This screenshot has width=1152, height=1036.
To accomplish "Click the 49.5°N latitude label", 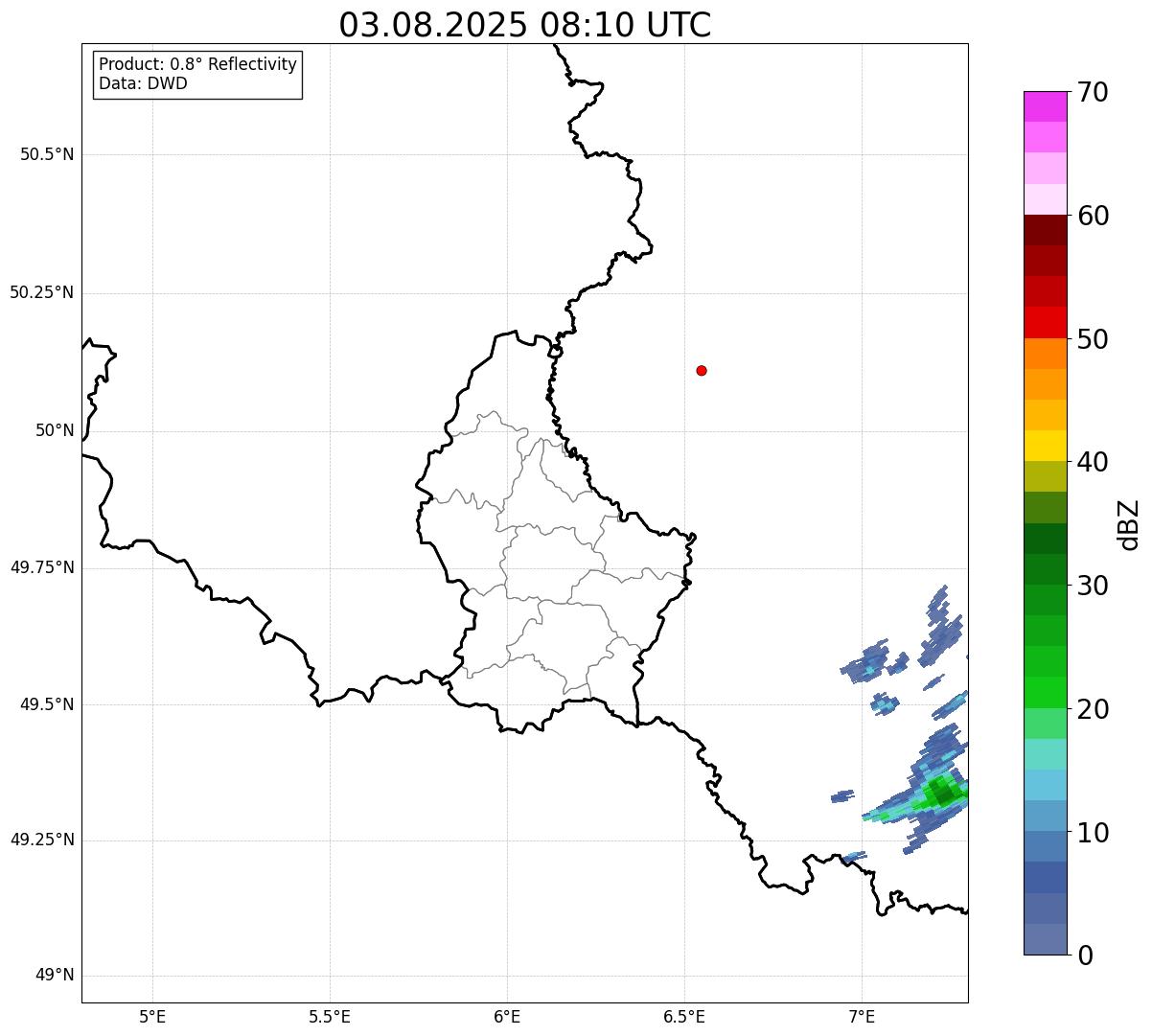I will 47,704.
